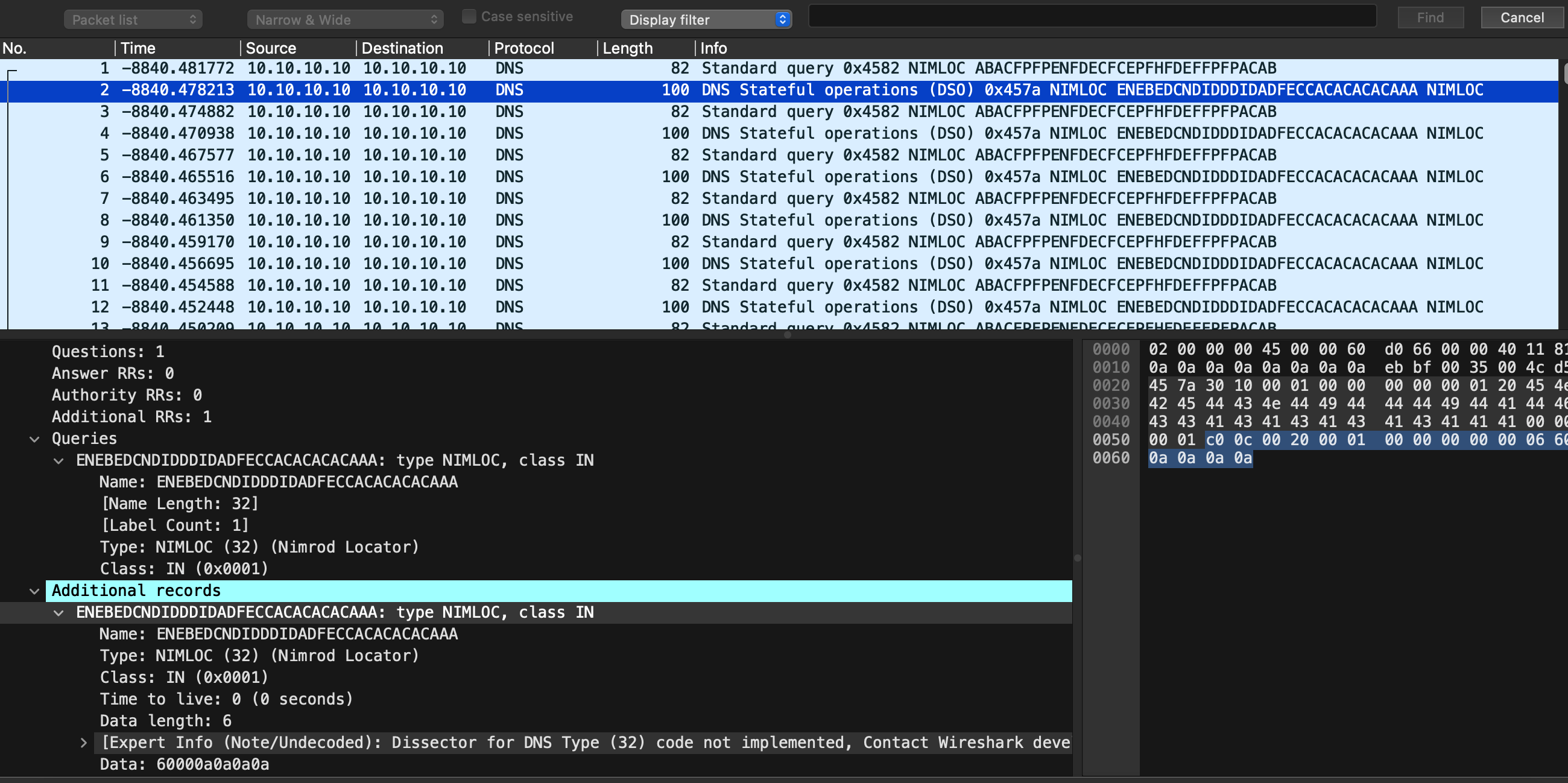Click hex bytes 0a 0a 0a 0a in row 0060

(1200, 458)
